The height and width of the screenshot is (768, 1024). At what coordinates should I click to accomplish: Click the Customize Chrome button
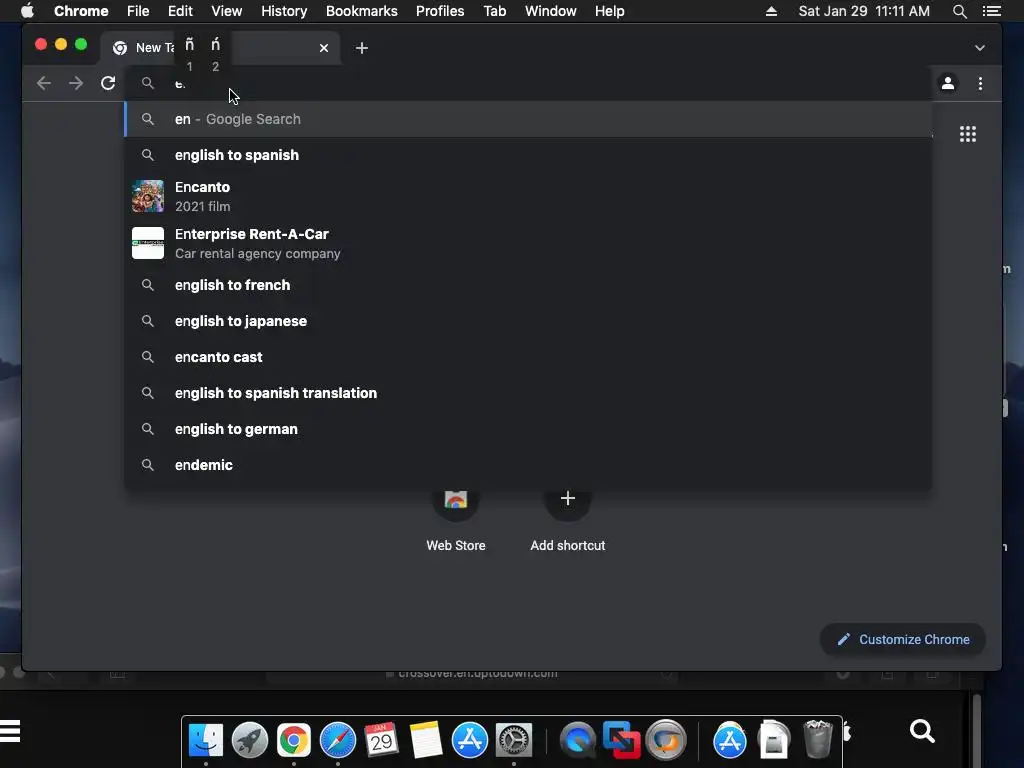coord(903,639)
